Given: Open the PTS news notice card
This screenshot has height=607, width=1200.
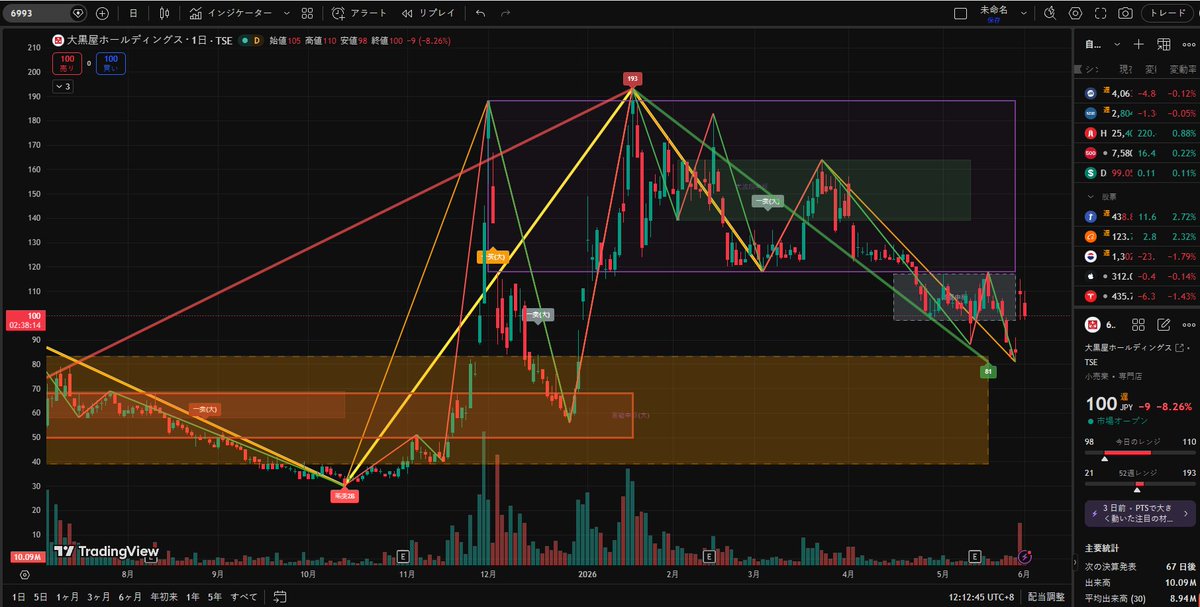Looking at the screenshot, I should click(x=1140, y=513).
